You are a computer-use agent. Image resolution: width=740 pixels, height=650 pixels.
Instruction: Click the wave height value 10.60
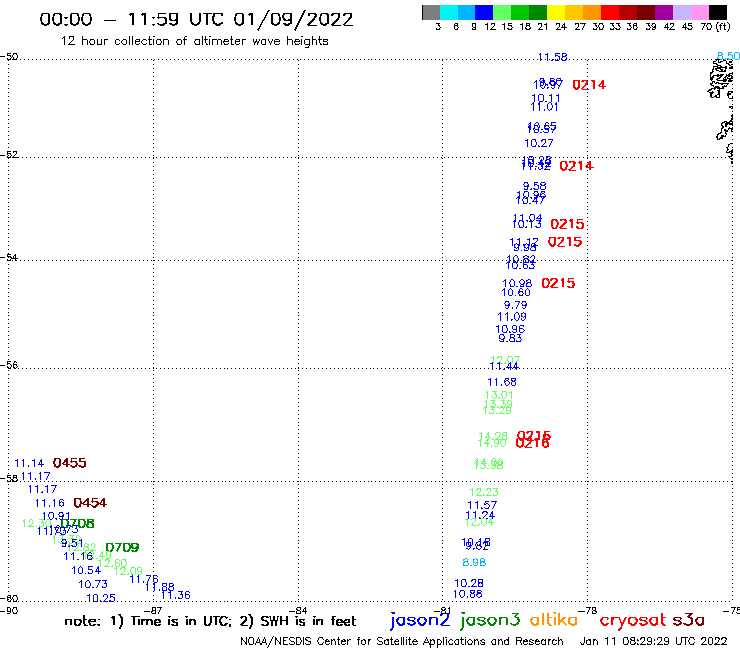point(516,293)
